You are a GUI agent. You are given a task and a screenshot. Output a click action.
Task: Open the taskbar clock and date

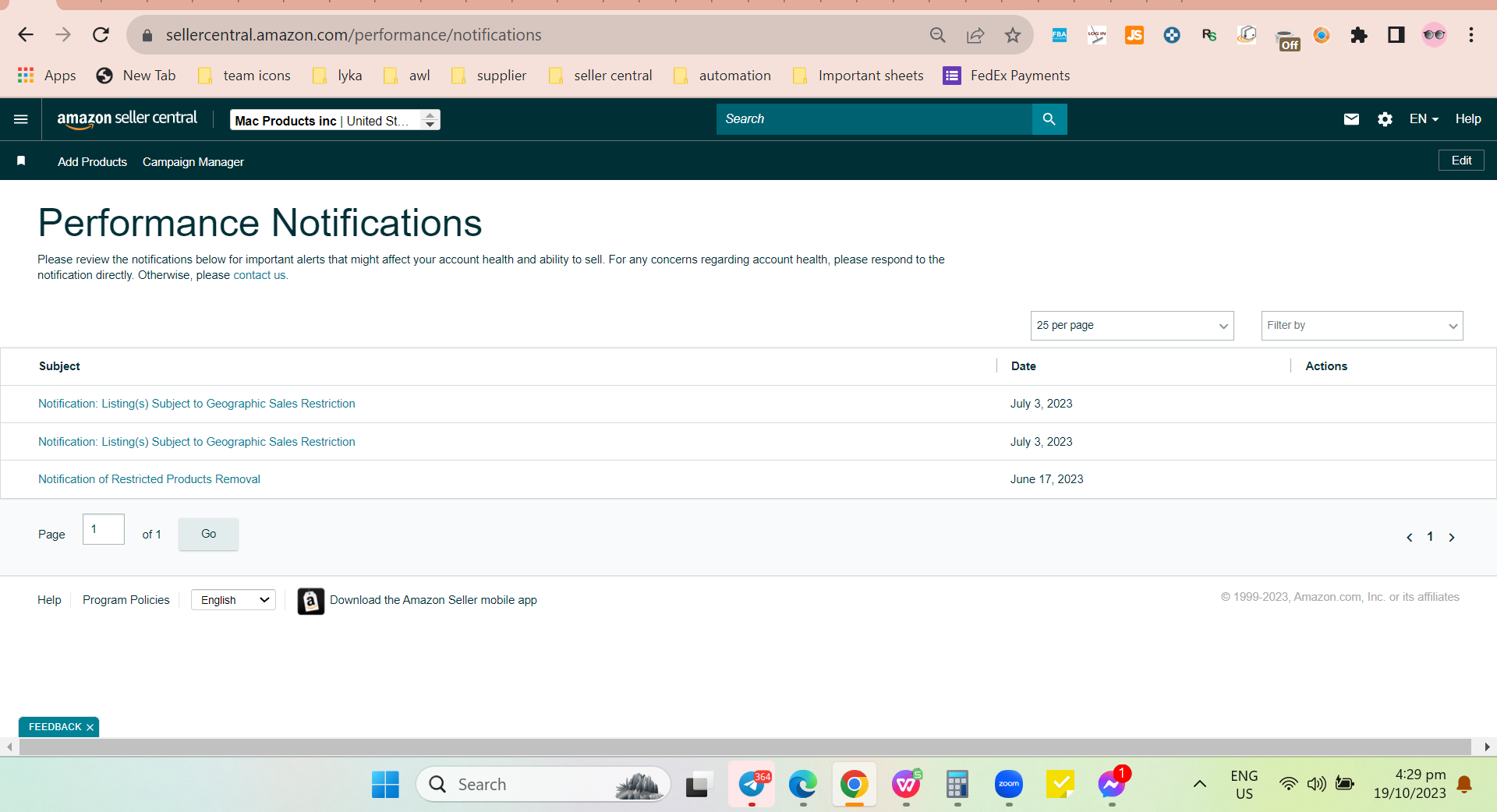pyautogui.click(x=1410, y=784)
